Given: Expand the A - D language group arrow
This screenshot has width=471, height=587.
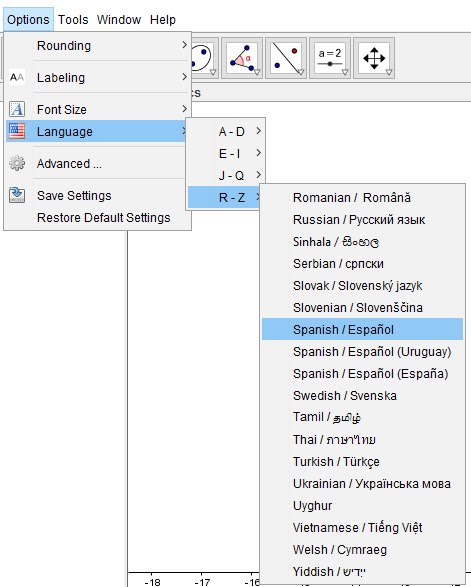Looking at the screenshot, I should (259, 131).
